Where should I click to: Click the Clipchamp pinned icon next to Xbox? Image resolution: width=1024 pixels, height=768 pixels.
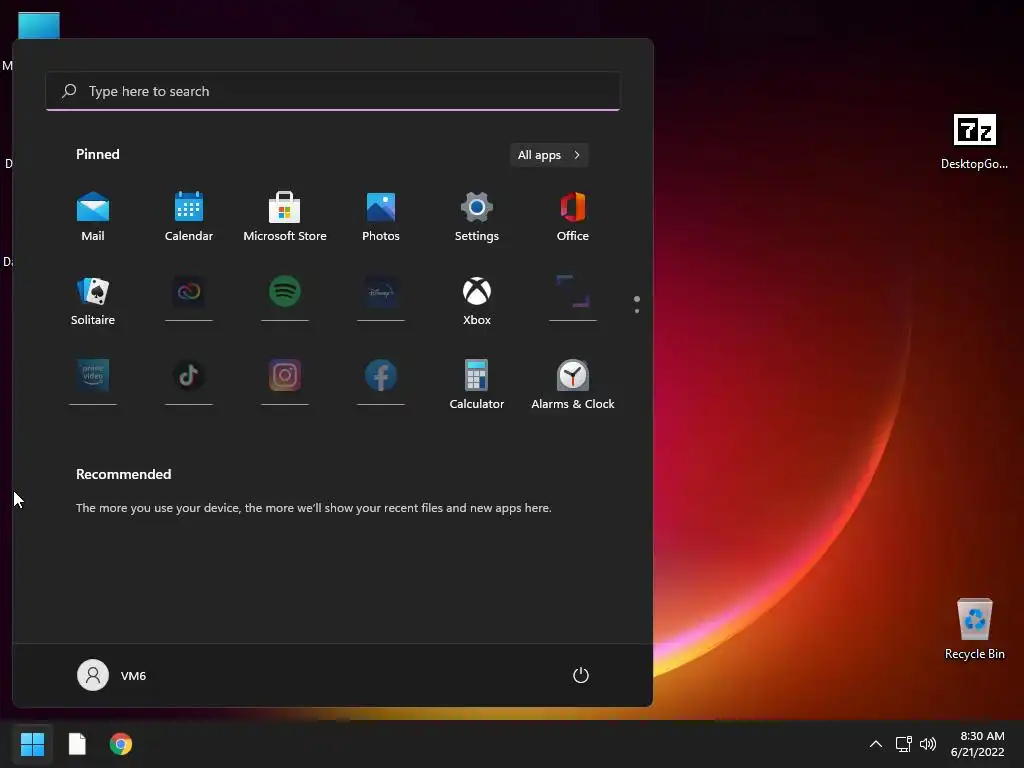pyautogui.click(x=573, y=291)
